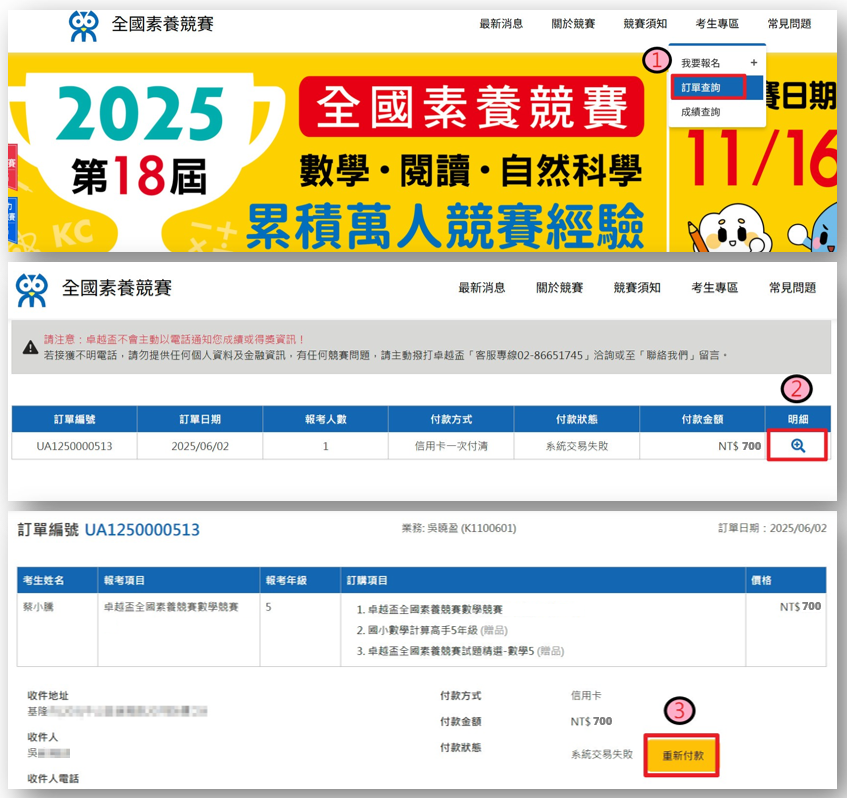Image resolution: width=847 pixels, height=798 pixels.
Task: Click the 收件地址 label
Action: pyautogui.click(x=48, y=695)
